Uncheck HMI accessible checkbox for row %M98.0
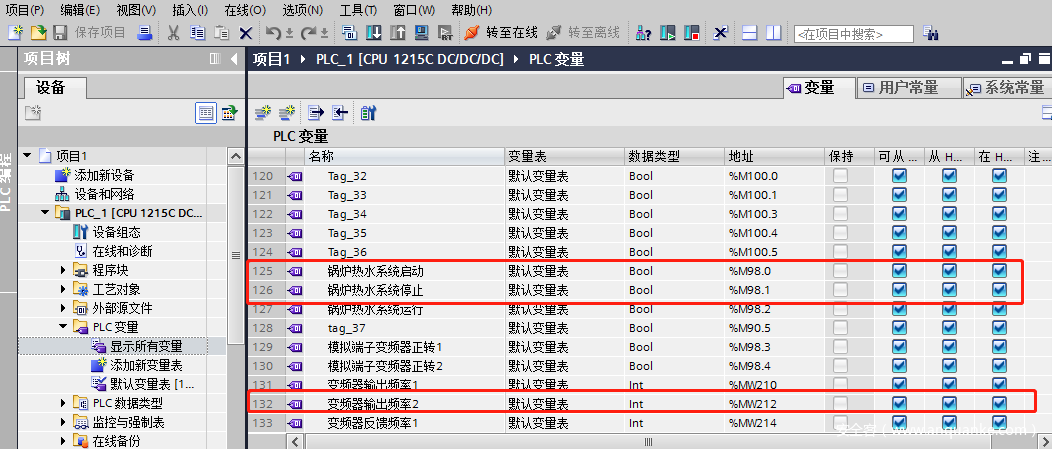This screenshot has width=1052, height=449. tap(899, 271)
